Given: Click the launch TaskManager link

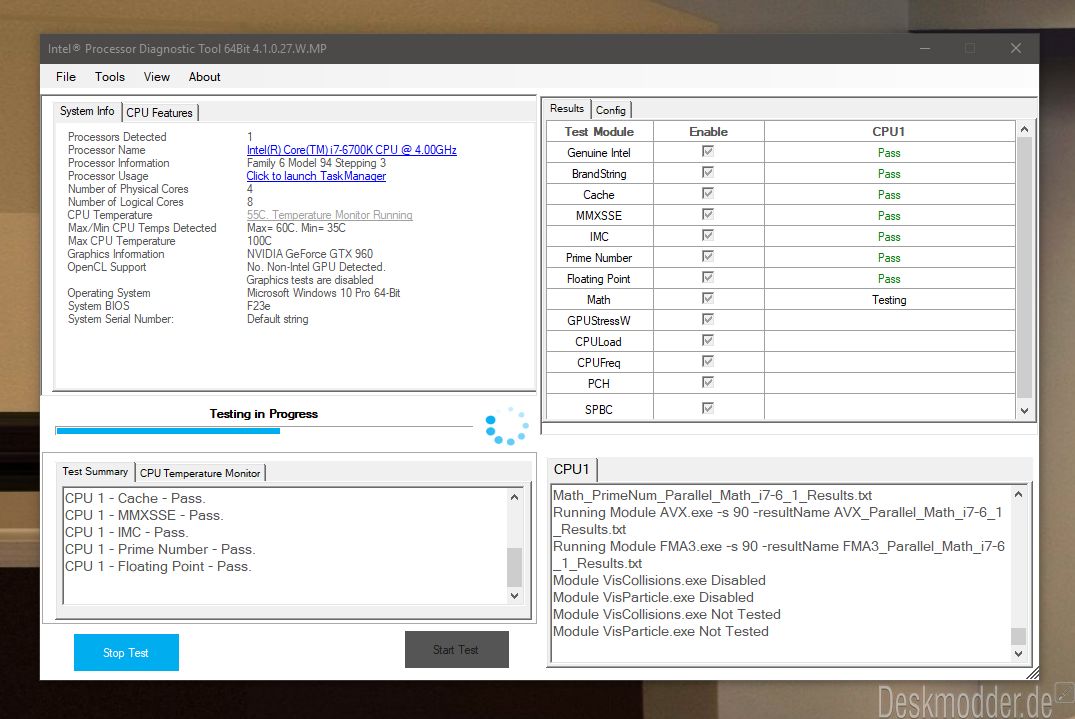Looking at the screenshot, I should coord(316,175).
